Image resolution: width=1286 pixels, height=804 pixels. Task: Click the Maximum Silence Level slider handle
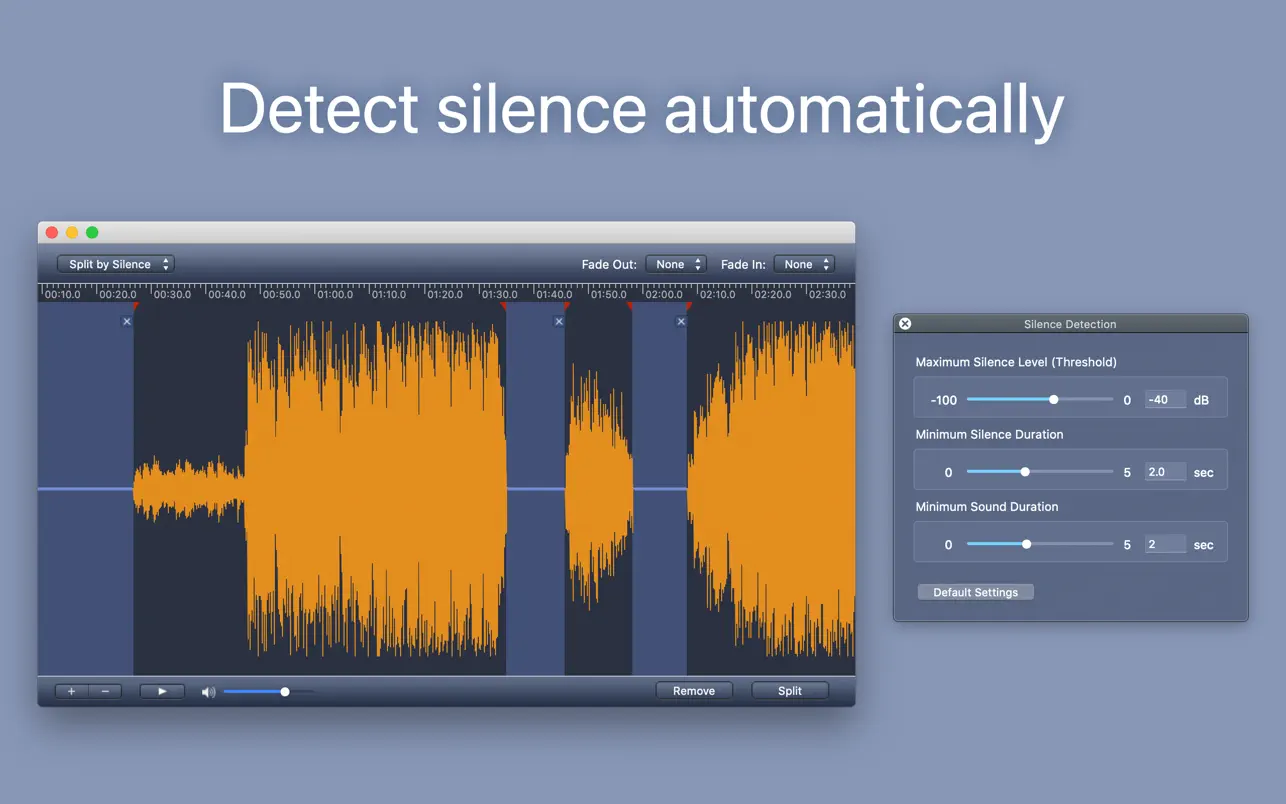click(1053, 399)
